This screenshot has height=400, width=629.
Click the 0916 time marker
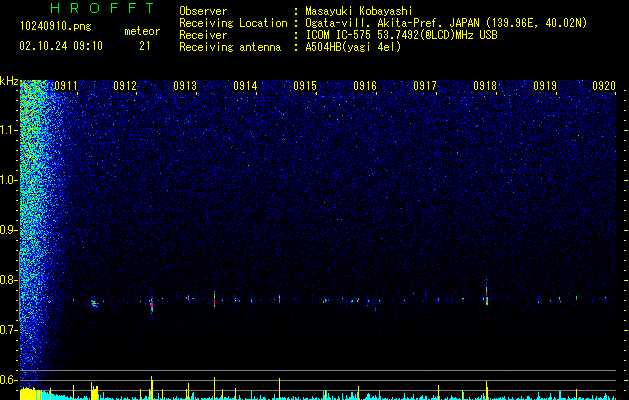point(365,86)
